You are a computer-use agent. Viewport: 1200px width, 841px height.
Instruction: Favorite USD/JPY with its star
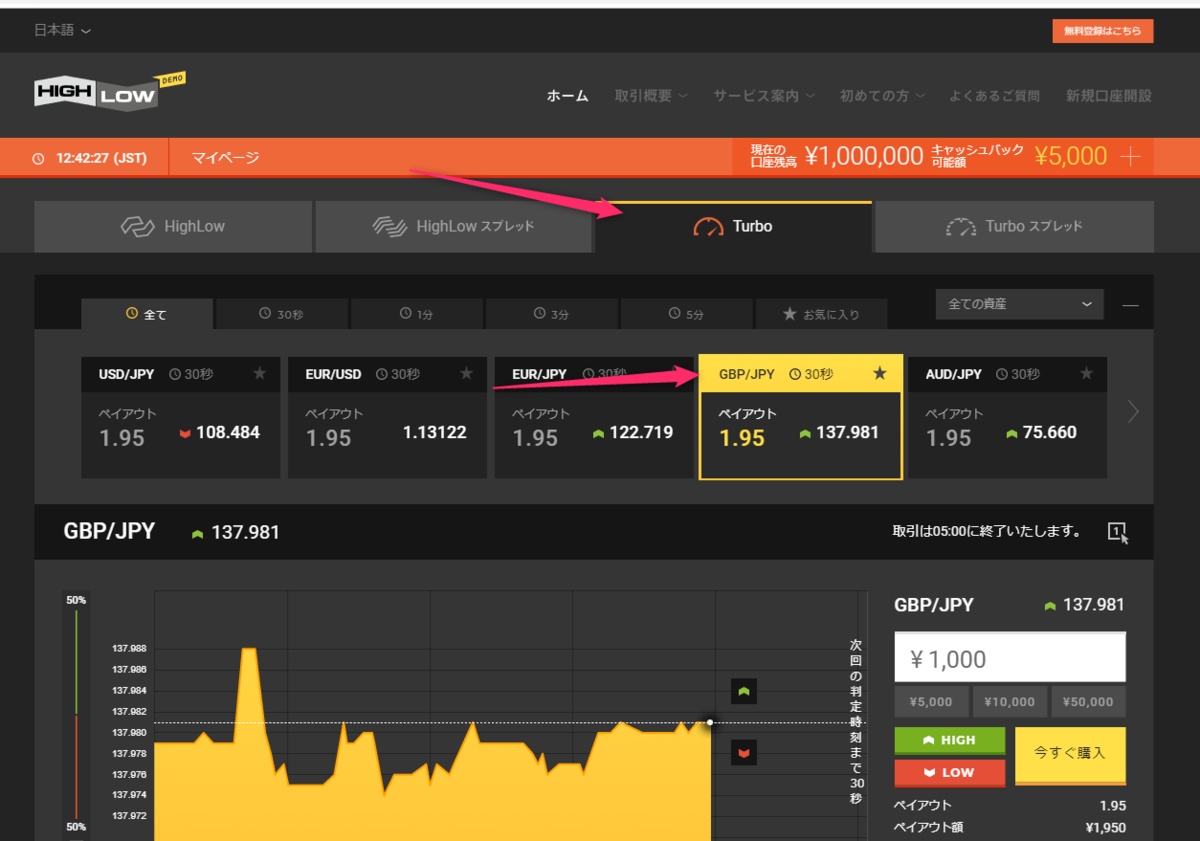pyautogui.click(x=260, y=374)
